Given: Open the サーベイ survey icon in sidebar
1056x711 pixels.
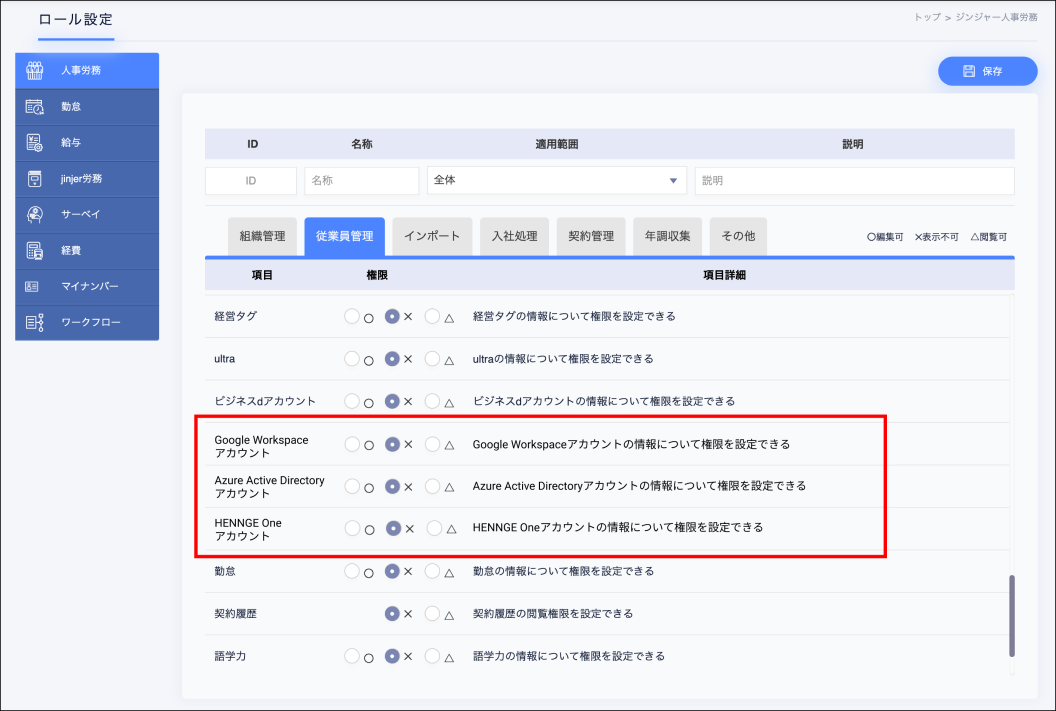Looking at the screenshot, I should tap(34, 214).
